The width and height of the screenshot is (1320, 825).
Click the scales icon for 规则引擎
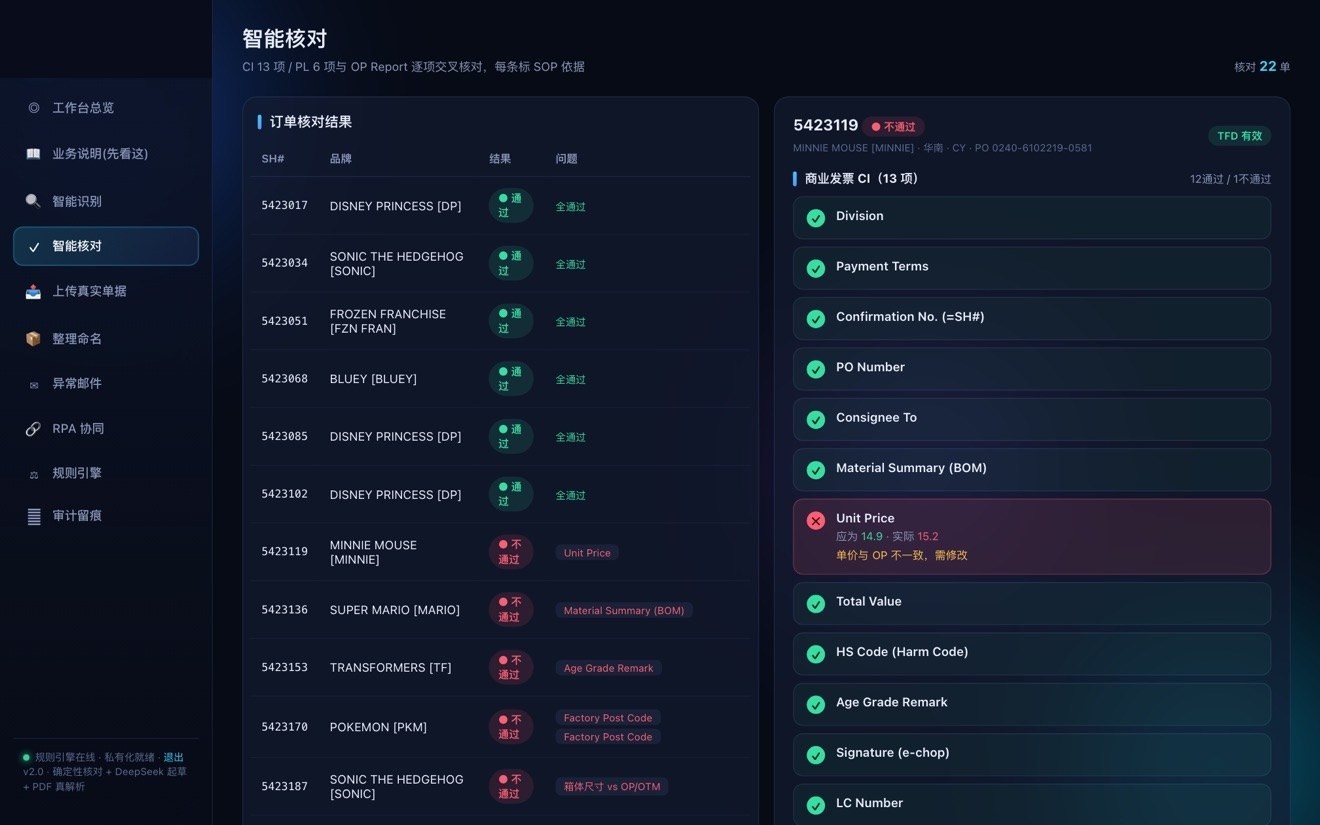tap(34, 474)
